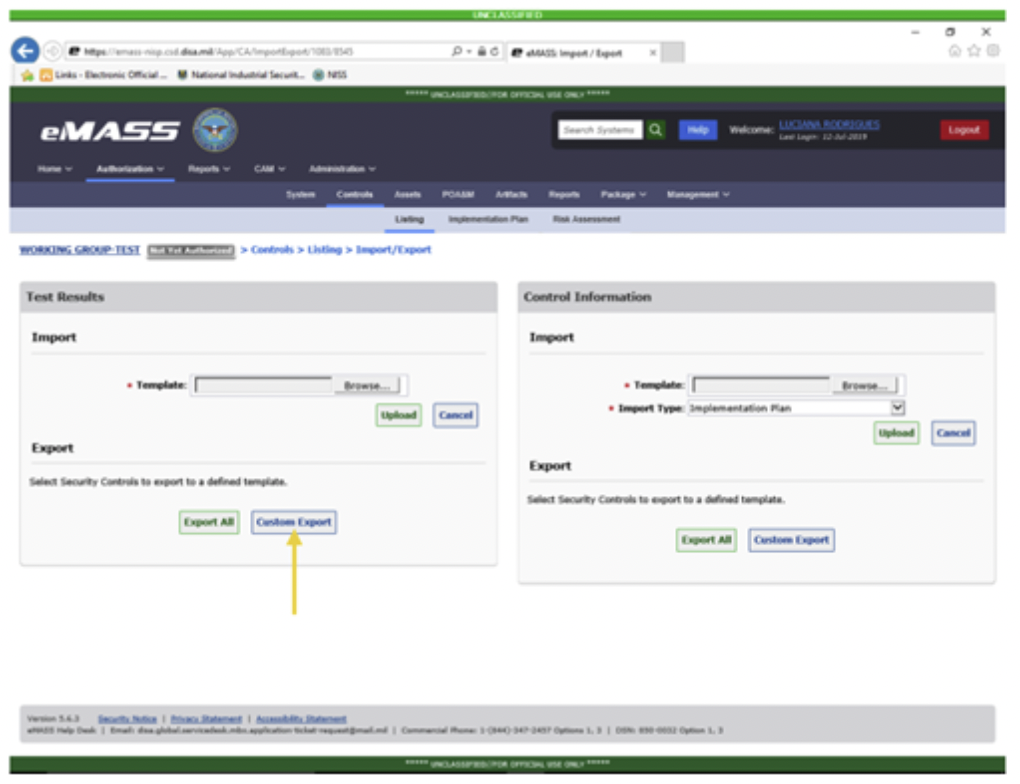Screen dimensions: 1020x784
Task: Click Upload in the Test Results Import section
Action: [398, 415]
